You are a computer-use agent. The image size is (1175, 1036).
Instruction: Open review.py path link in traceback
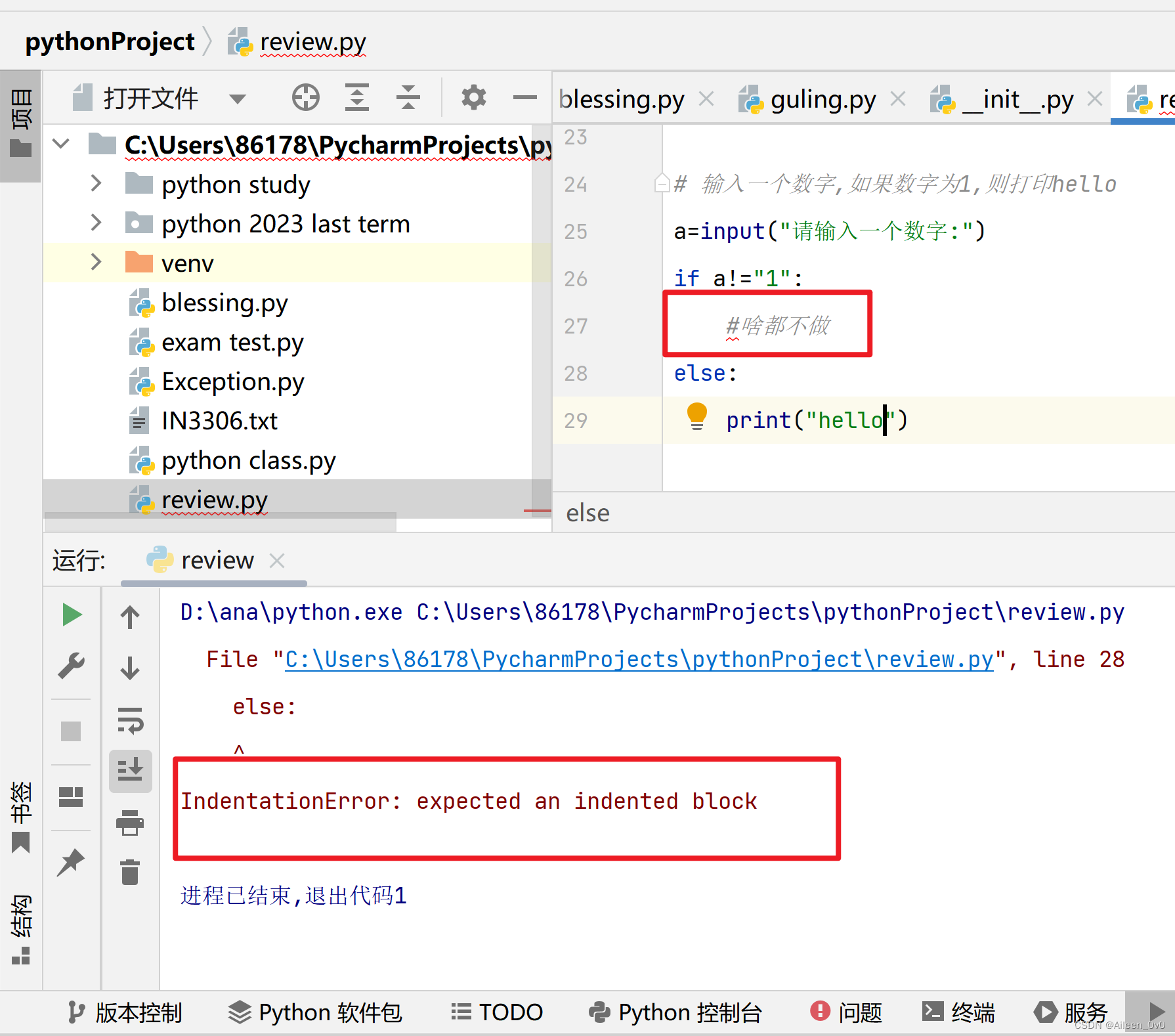639,659
